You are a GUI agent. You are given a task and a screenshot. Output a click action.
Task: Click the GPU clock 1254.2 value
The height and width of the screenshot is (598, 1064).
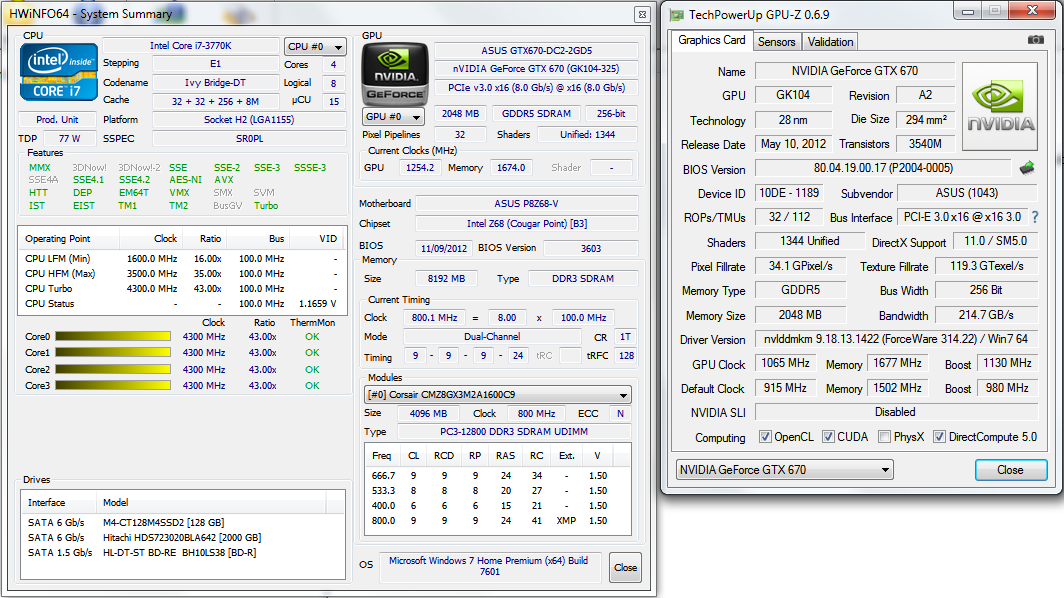tap(419, 168)
